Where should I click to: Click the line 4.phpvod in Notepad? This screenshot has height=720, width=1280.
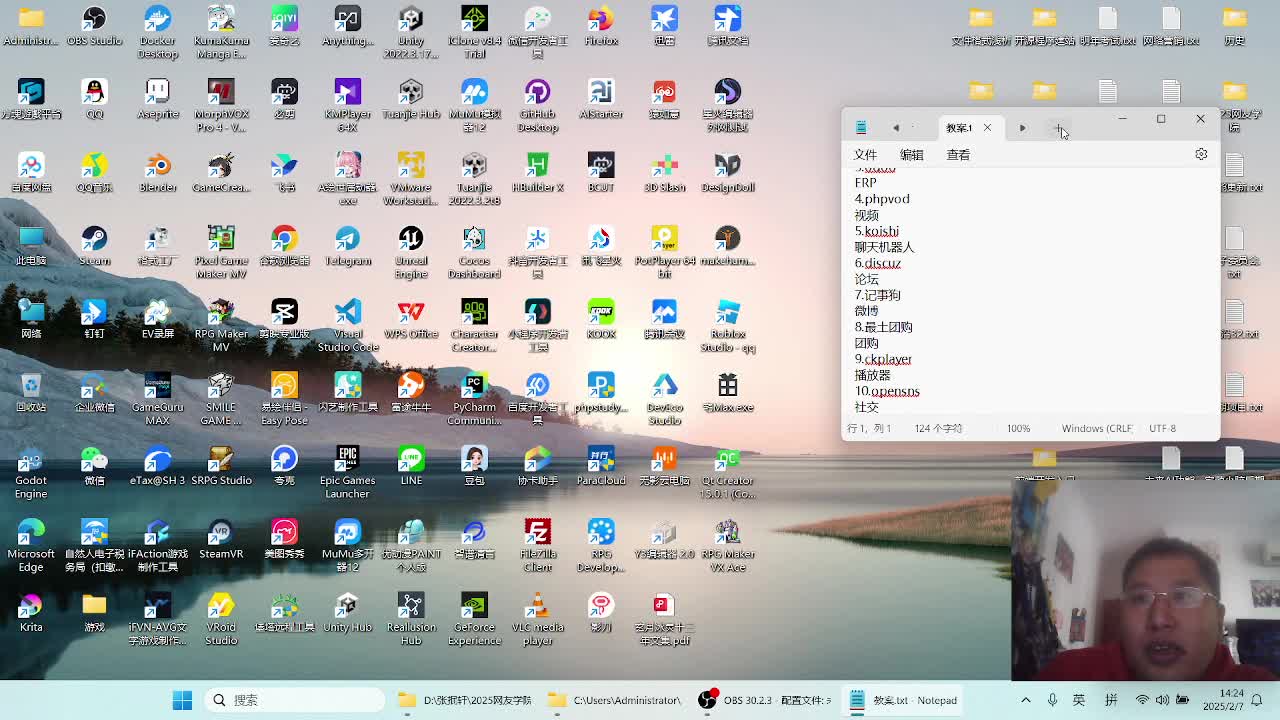(x=882, y=199)
